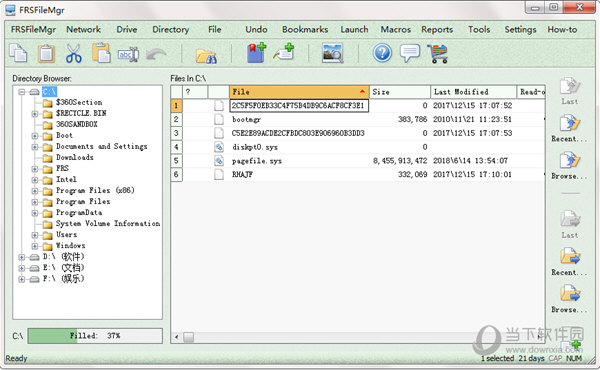Click the lower Recent... folder icon
This screenshot has width=600, height=370.
pos(570,256)
